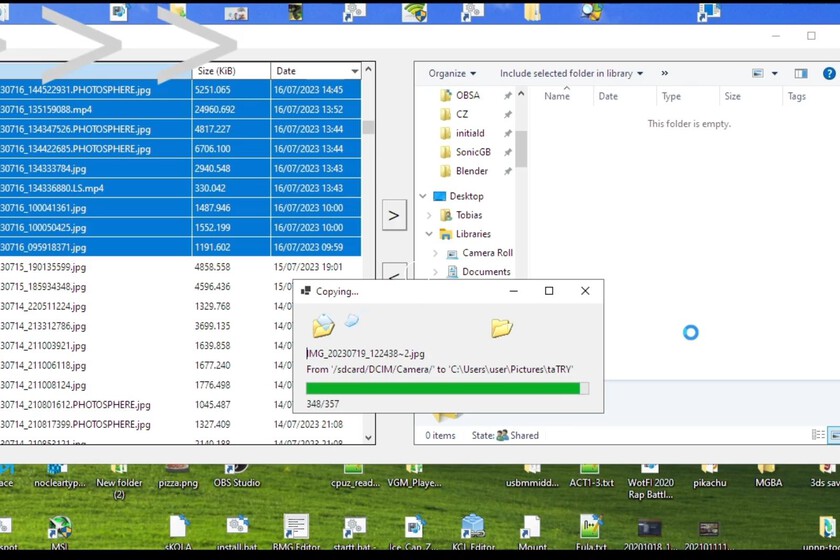The width and height of the screenshot is (840, 560).
Task: Open BMG Editor desktop shortcut
Action: pyautogui.click(x=296, y=533)
